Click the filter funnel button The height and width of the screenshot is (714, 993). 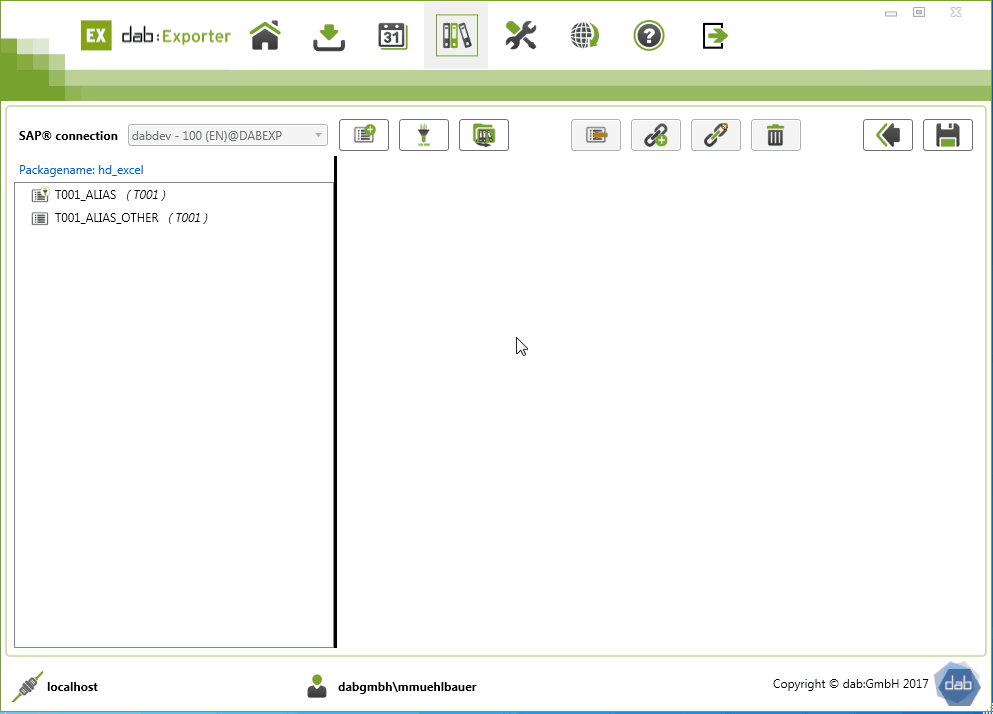424,135
